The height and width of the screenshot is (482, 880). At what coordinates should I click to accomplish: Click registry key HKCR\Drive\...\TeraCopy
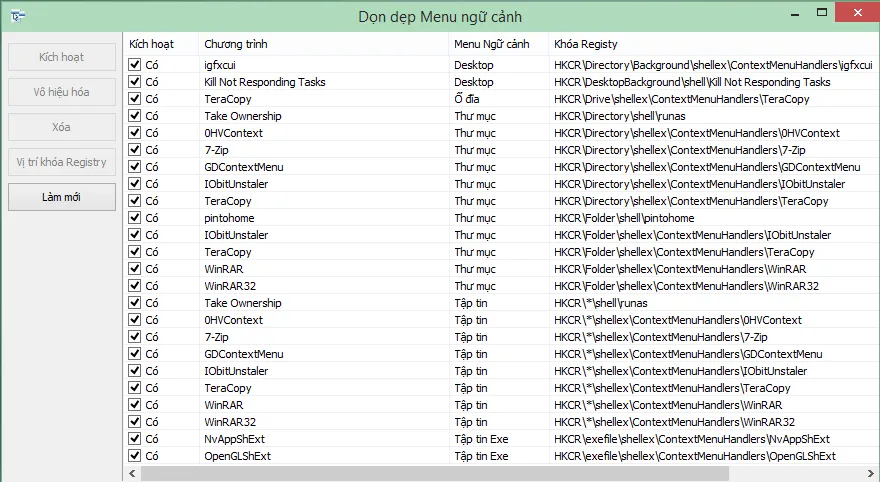click(x=682, y=99)
